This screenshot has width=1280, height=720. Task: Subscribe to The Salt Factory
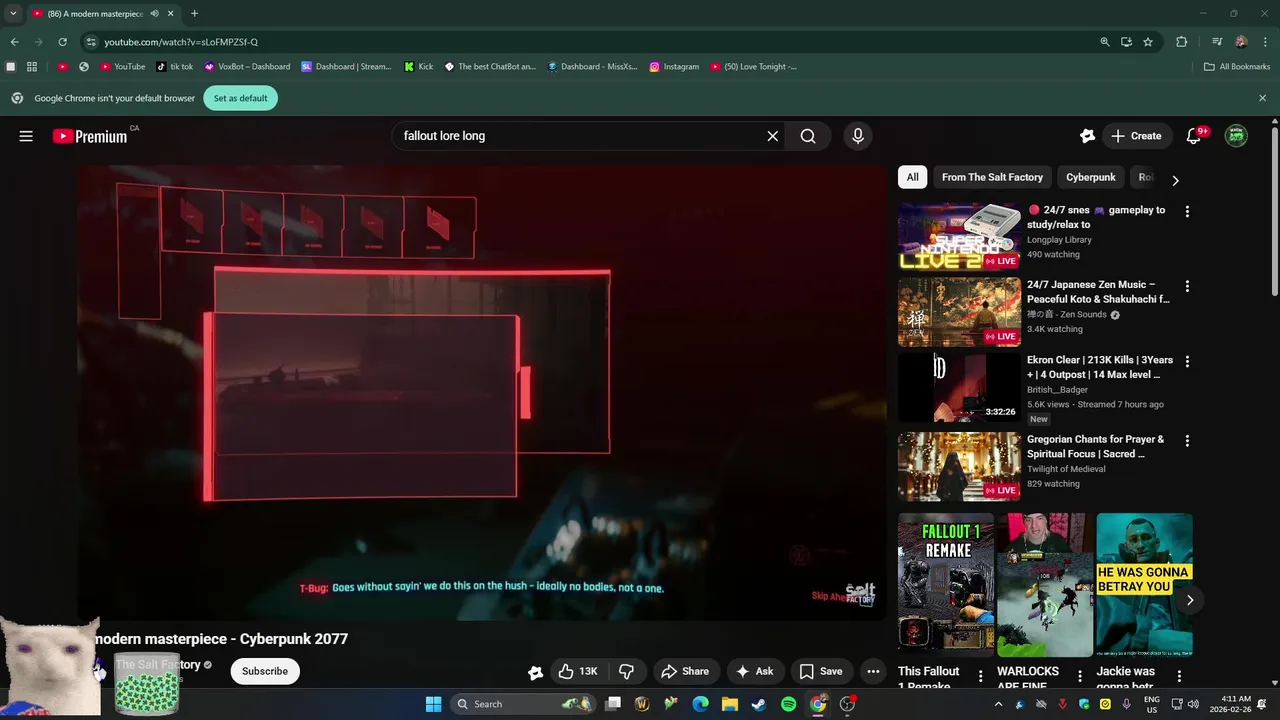[265, 671]
